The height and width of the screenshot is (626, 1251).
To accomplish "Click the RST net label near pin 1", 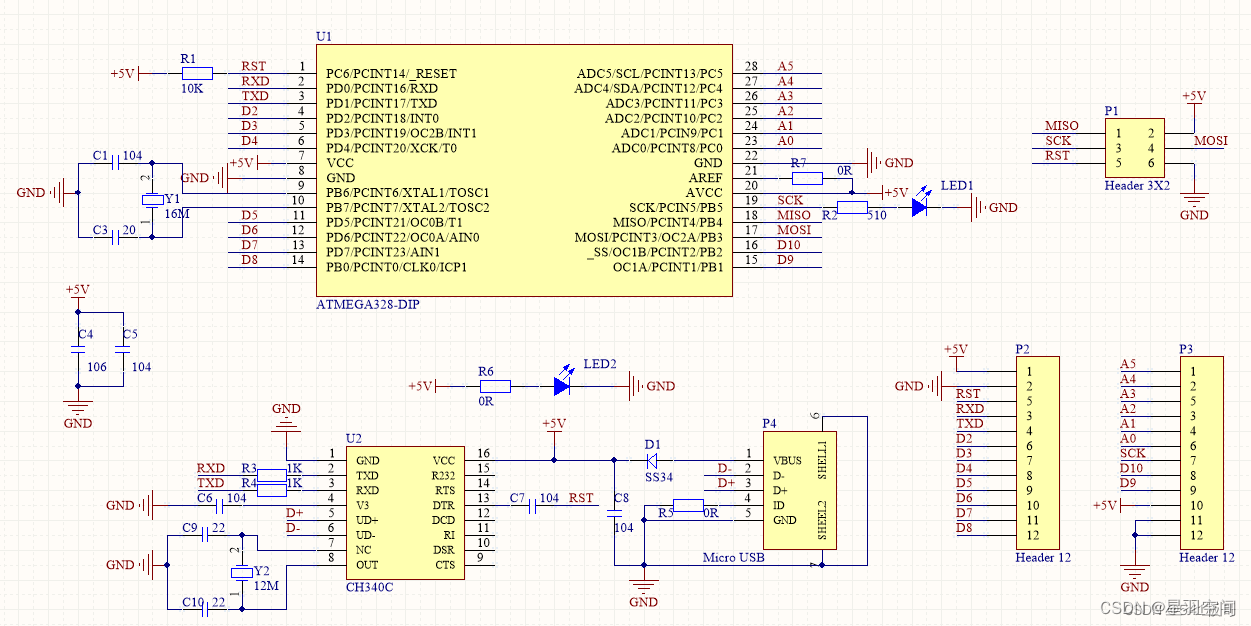I will (x=252, y=66).
